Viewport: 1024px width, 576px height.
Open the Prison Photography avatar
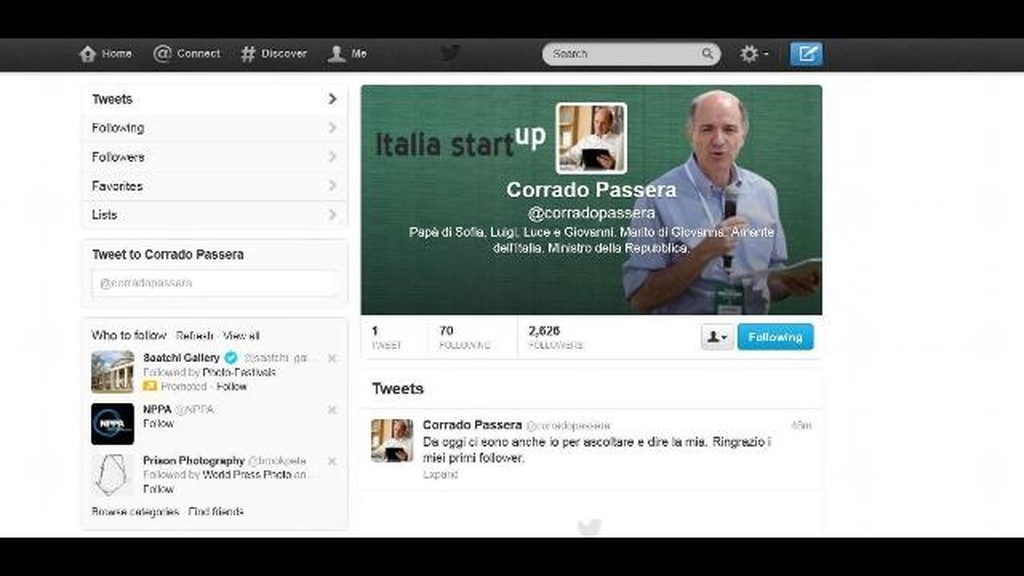112,475
